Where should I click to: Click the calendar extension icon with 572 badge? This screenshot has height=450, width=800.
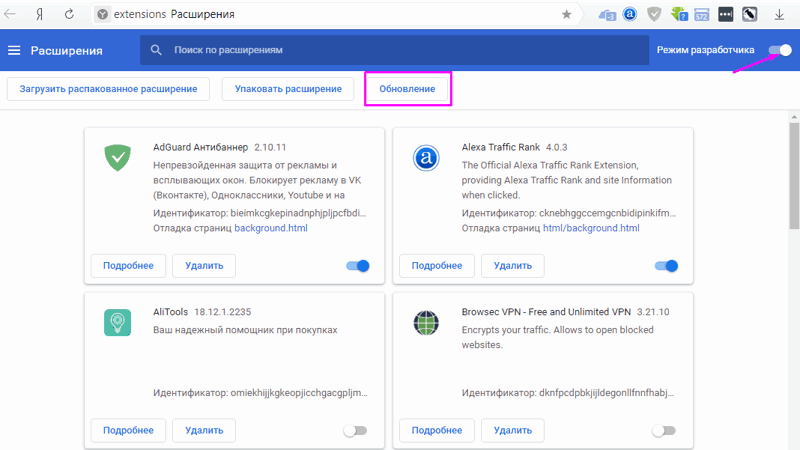click(702, 15)
